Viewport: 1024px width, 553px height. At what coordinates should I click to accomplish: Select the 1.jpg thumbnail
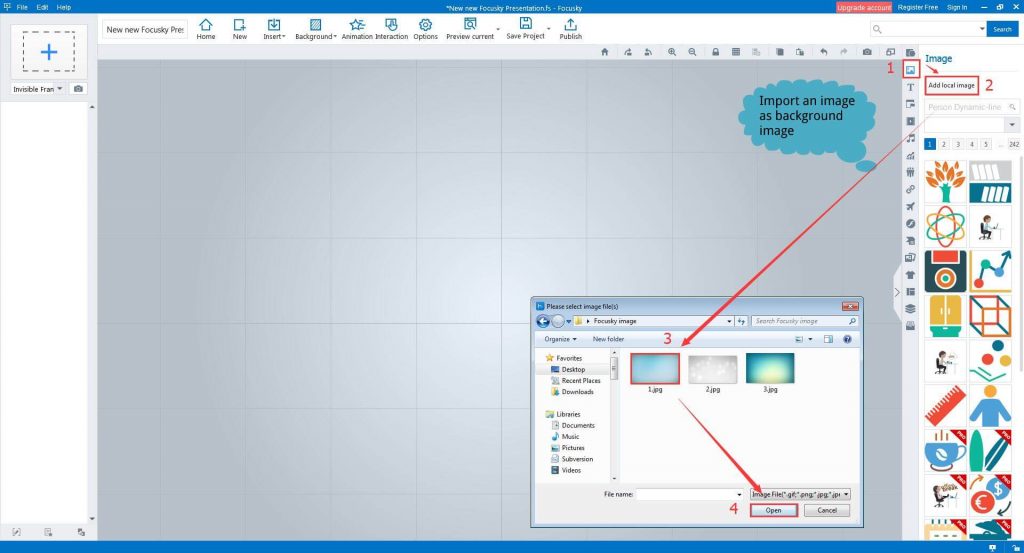(655, 369)
